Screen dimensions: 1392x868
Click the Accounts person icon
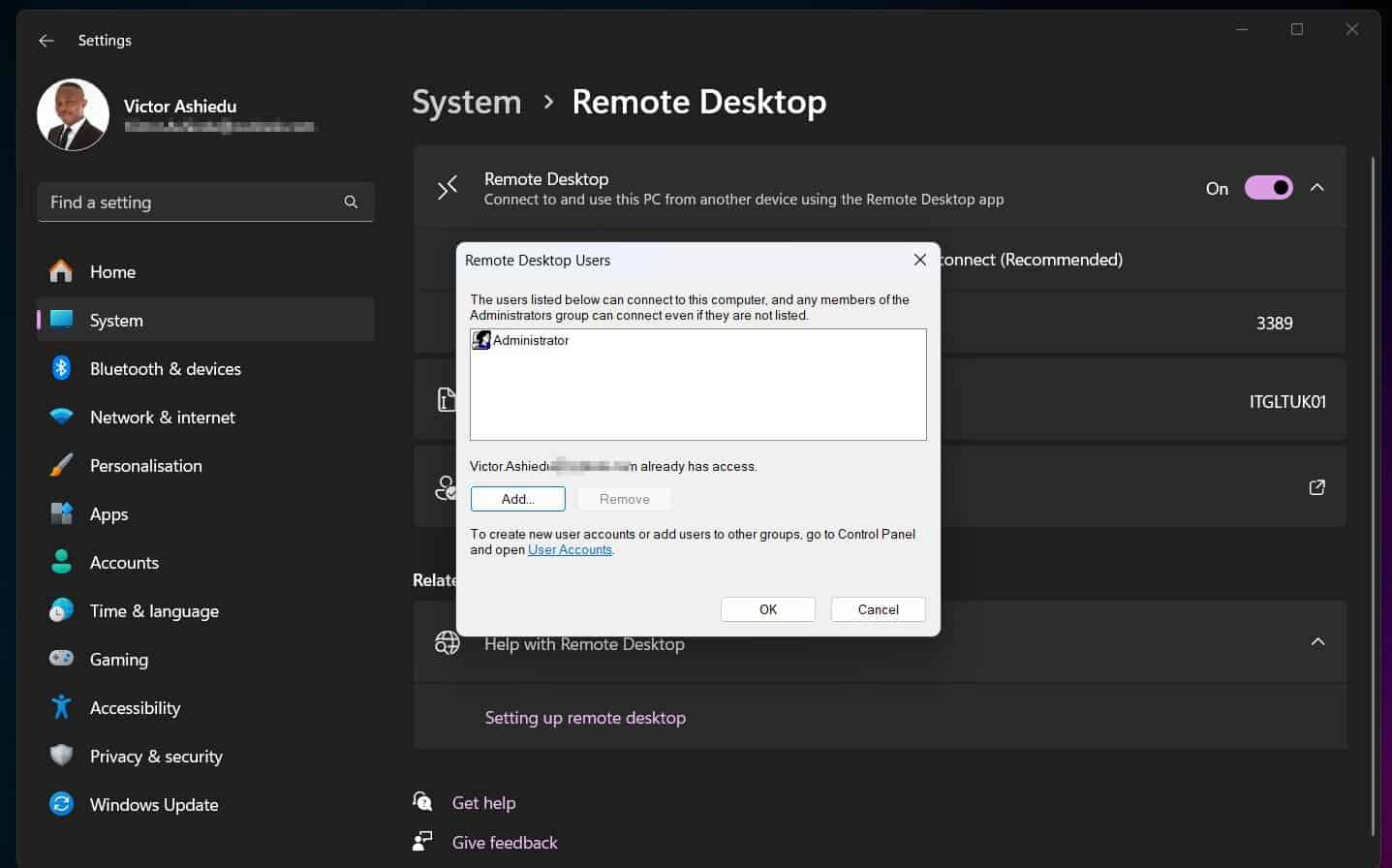point(61,562)
